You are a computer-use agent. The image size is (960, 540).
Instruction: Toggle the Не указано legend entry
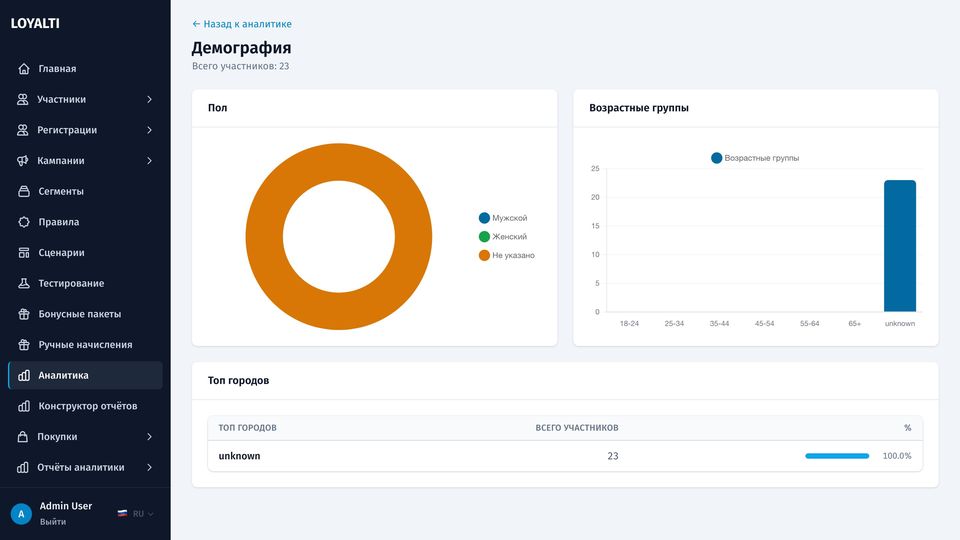coord(506,255)
